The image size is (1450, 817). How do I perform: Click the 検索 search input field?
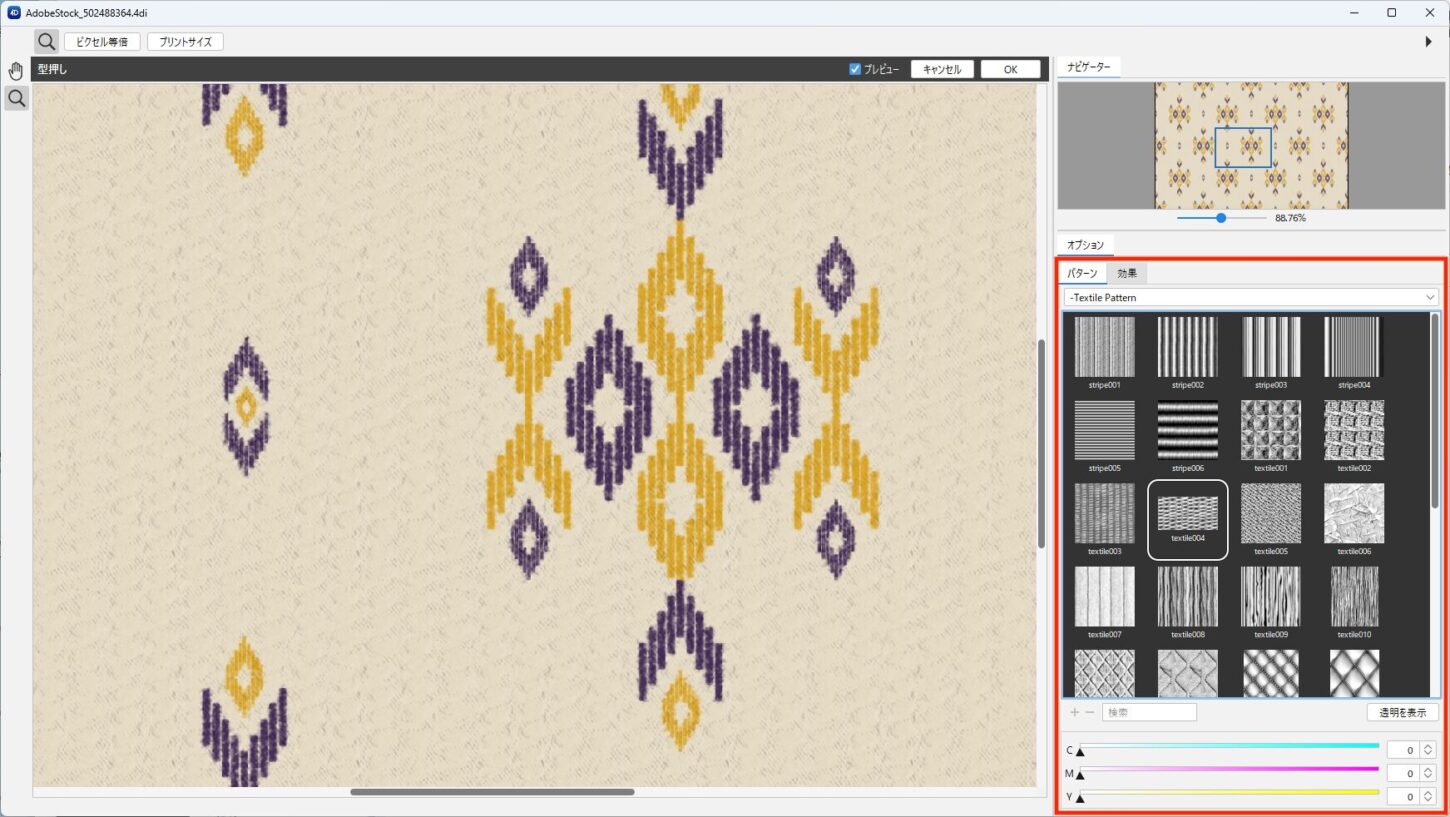1149,713
